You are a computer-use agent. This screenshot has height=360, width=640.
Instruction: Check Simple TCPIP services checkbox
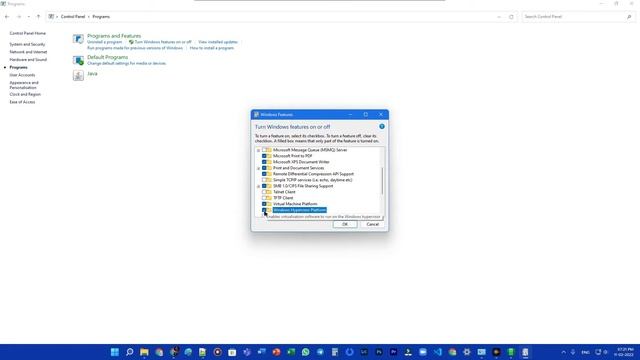[x=264, y=180]
